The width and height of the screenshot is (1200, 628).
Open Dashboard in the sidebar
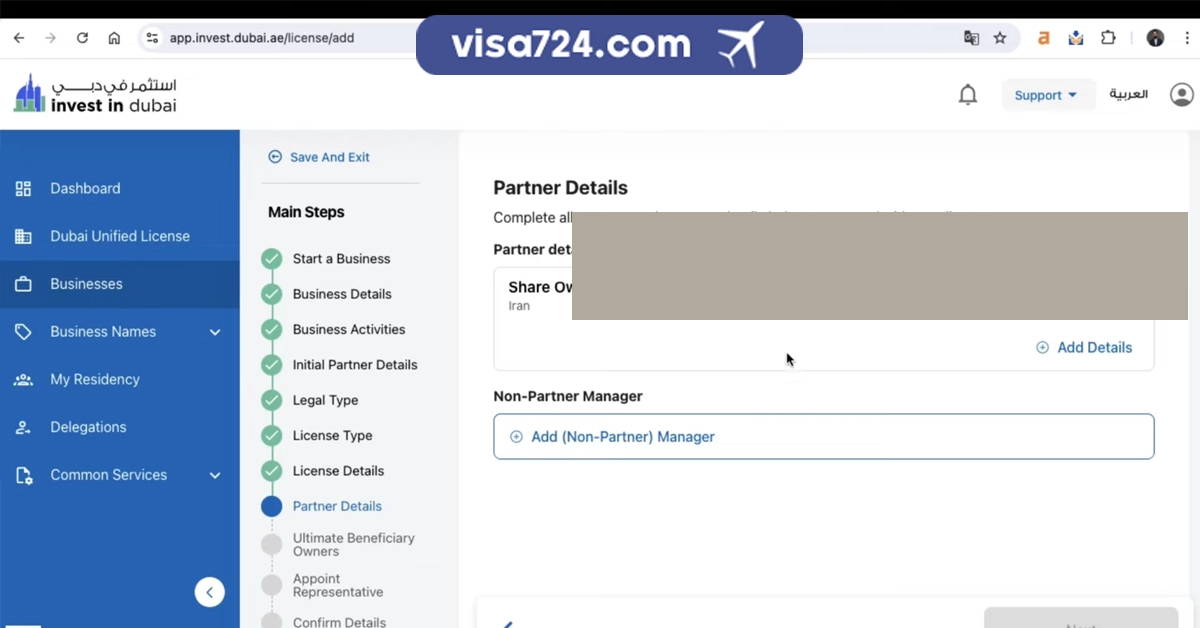pyautogui.click(x=85, y=188)
